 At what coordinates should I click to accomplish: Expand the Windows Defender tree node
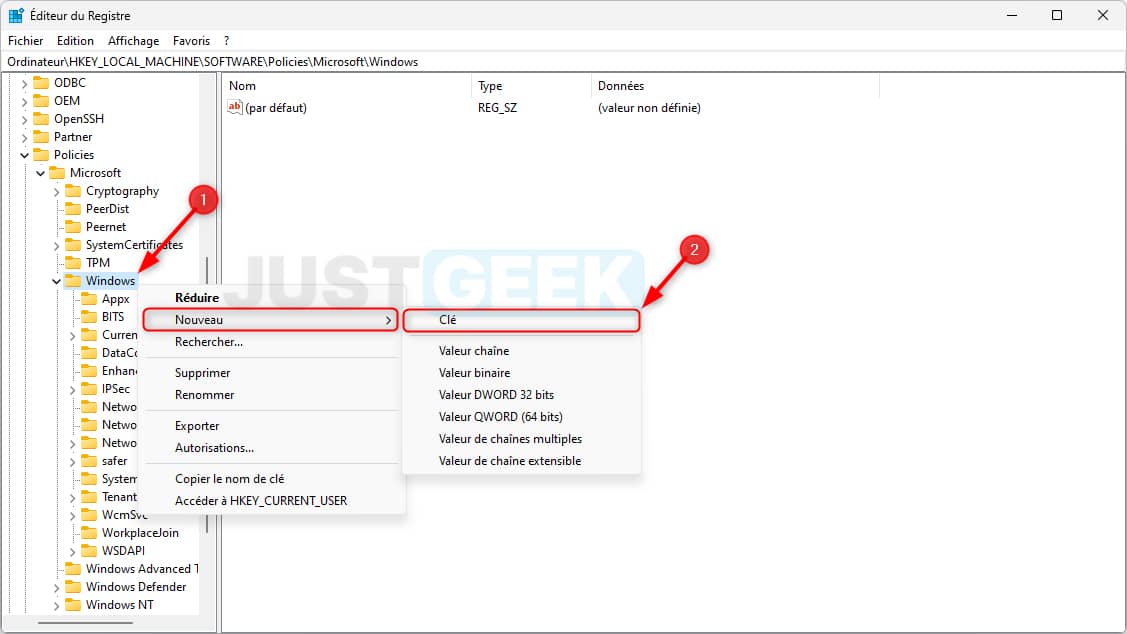coord(56,587)
